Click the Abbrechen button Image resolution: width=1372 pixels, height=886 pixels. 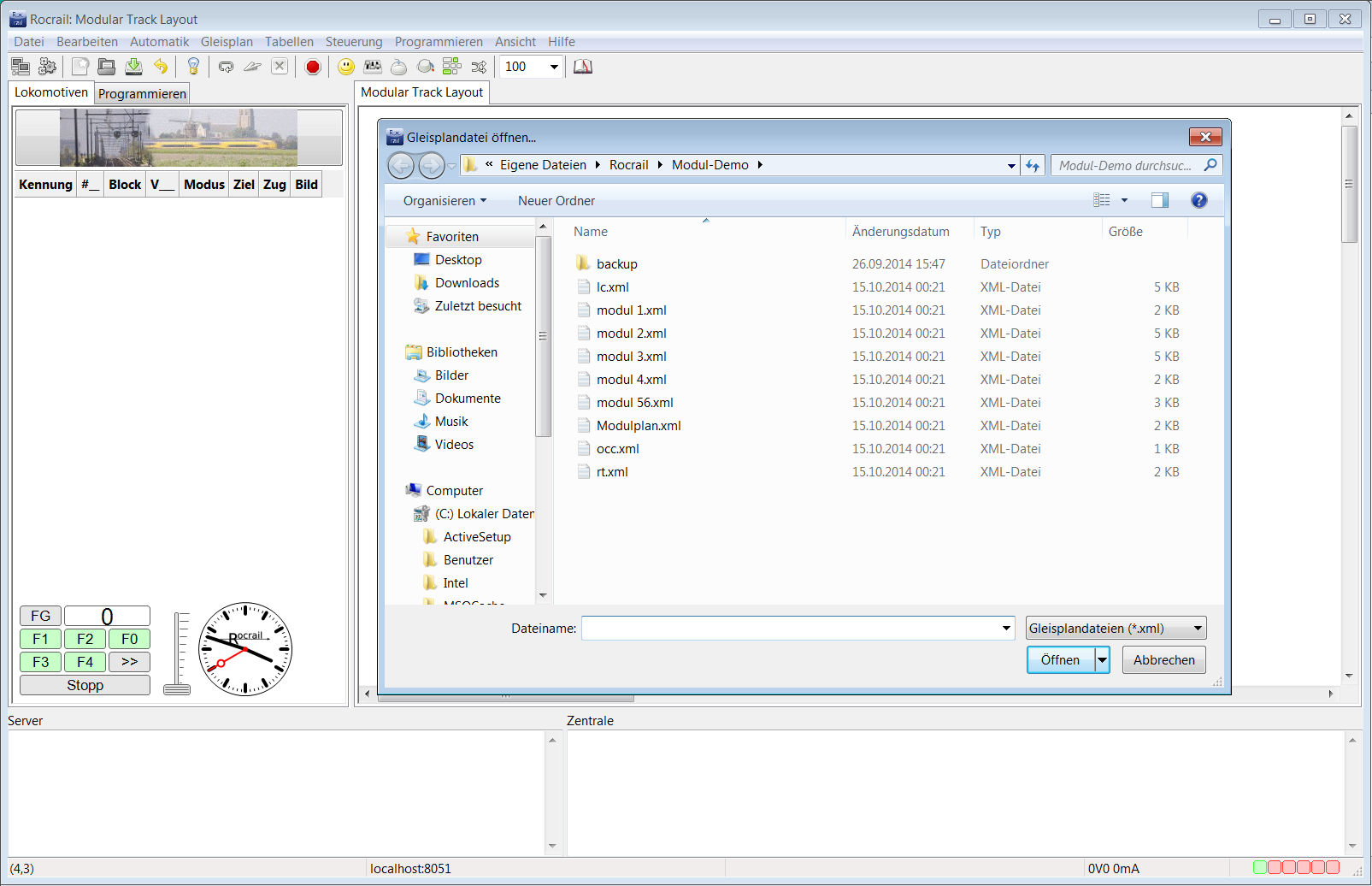point(1163,660)
